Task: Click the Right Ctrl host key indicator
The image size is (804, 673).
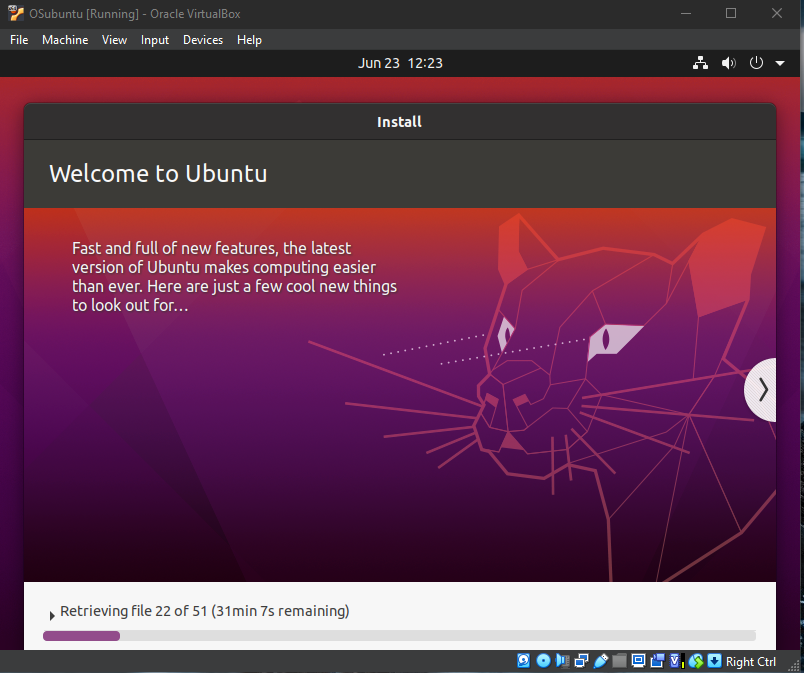Action: pos(751,661)
